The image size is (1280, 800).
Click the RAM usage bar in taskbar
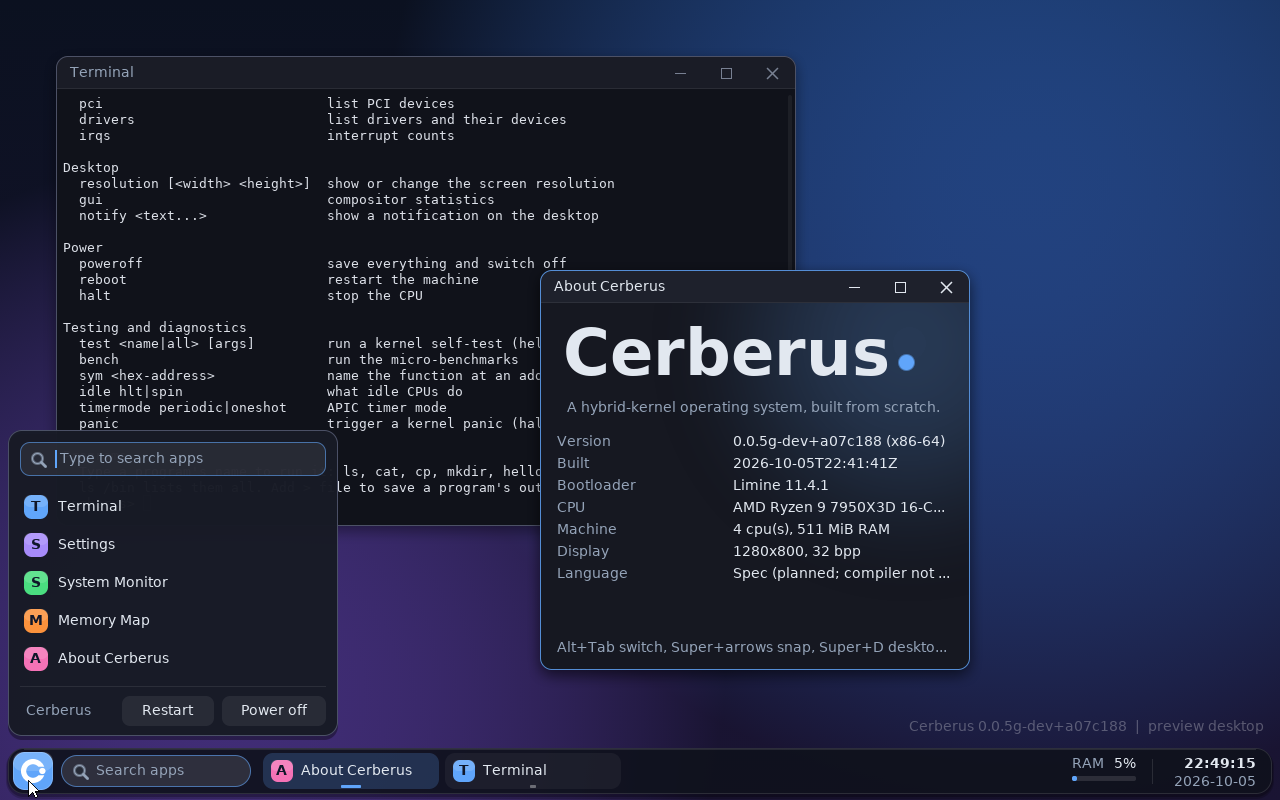1104,778
